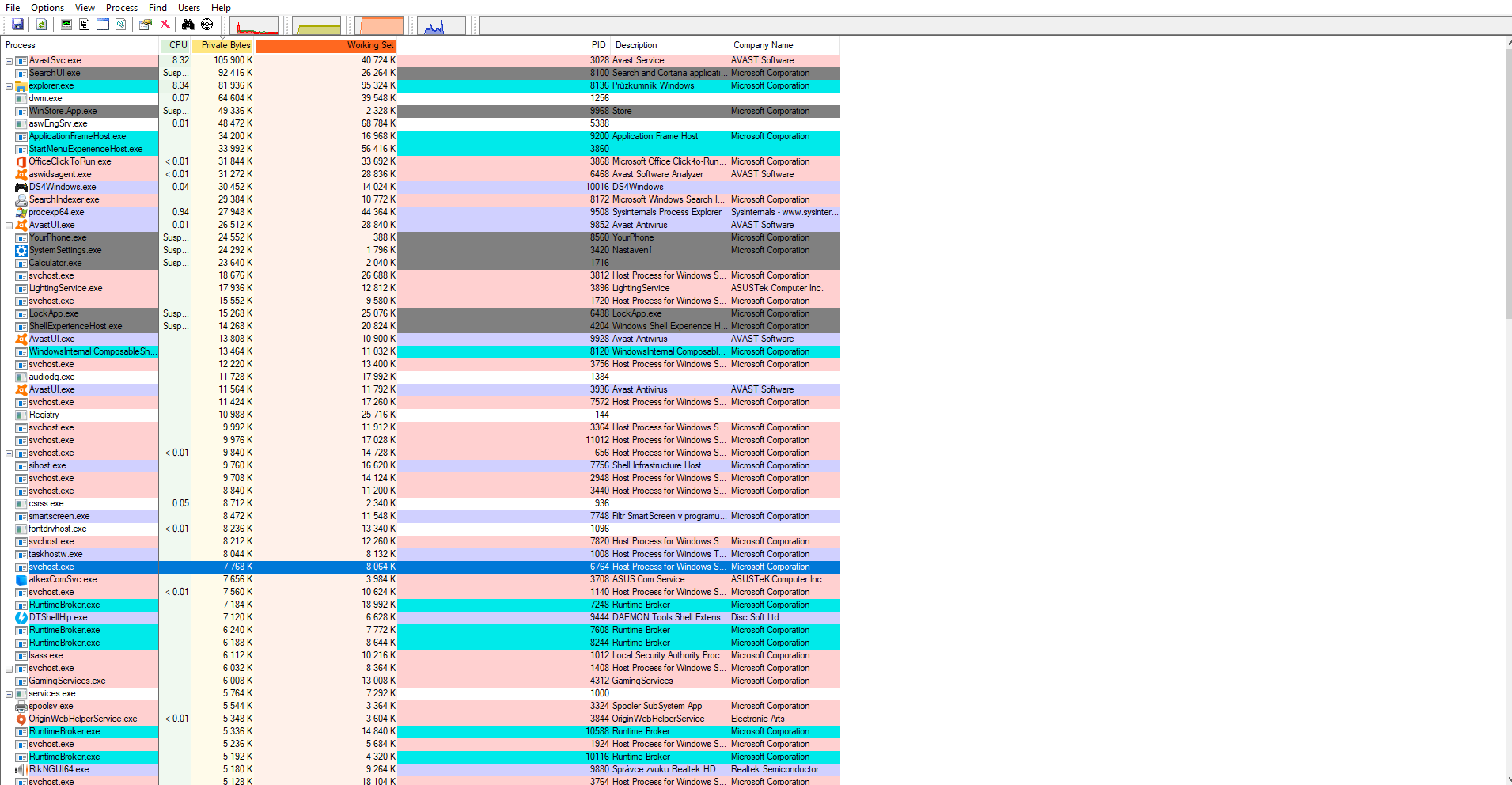Open the yellow commit history mini graph
The width and height of the screenshot is (1512, 785).
[x=317, y=25]
